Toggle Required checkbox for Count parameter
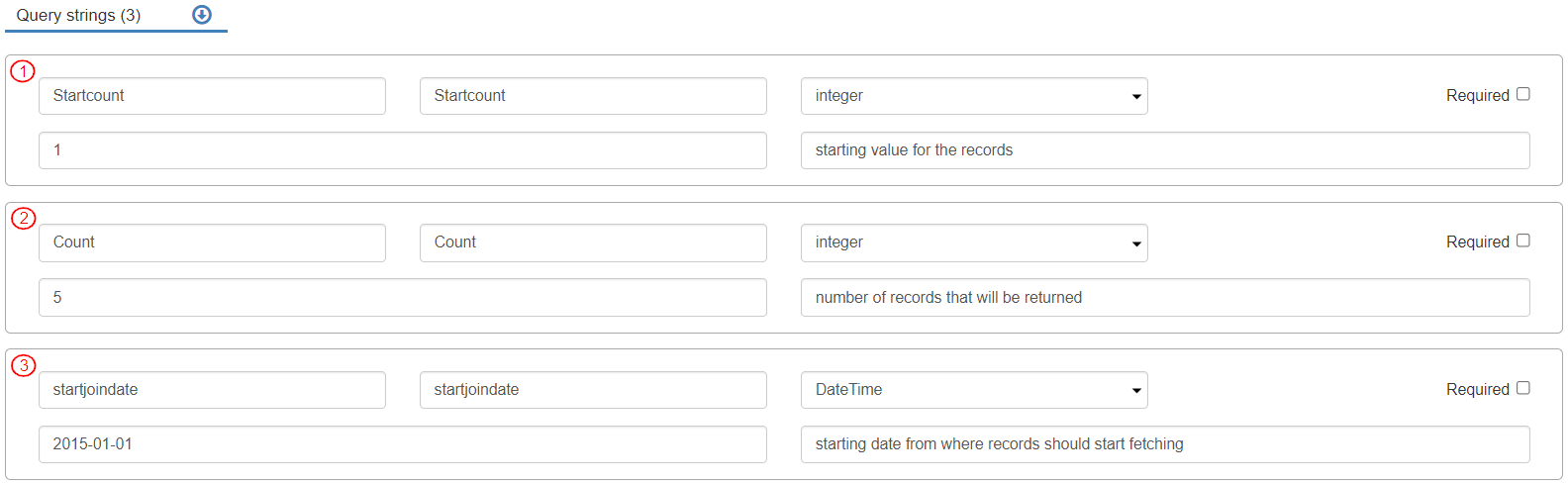The height and width of the screenshot is (483, 1568). 1523,241
